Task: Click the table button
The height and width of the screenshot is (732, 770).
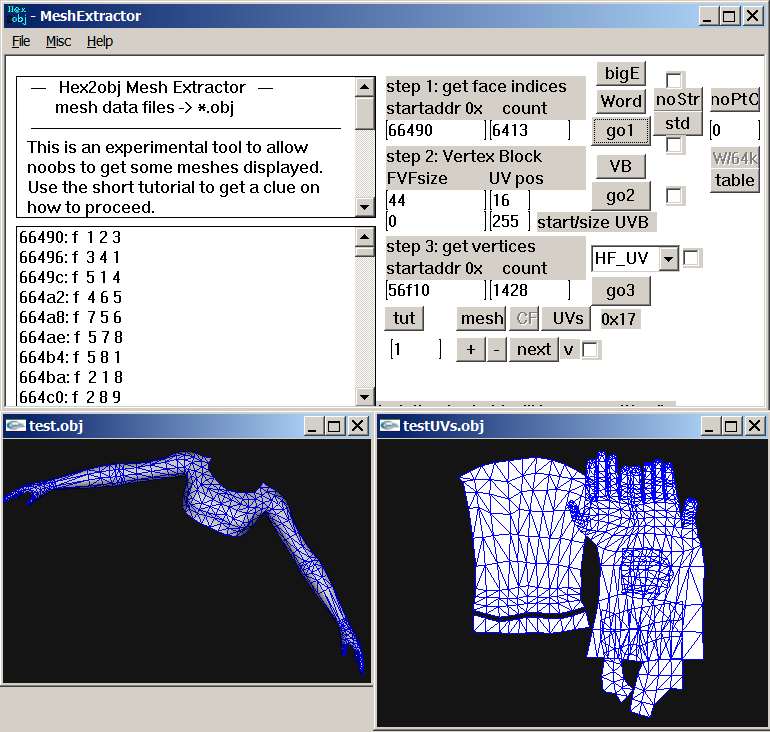Action: click(735, 180)
